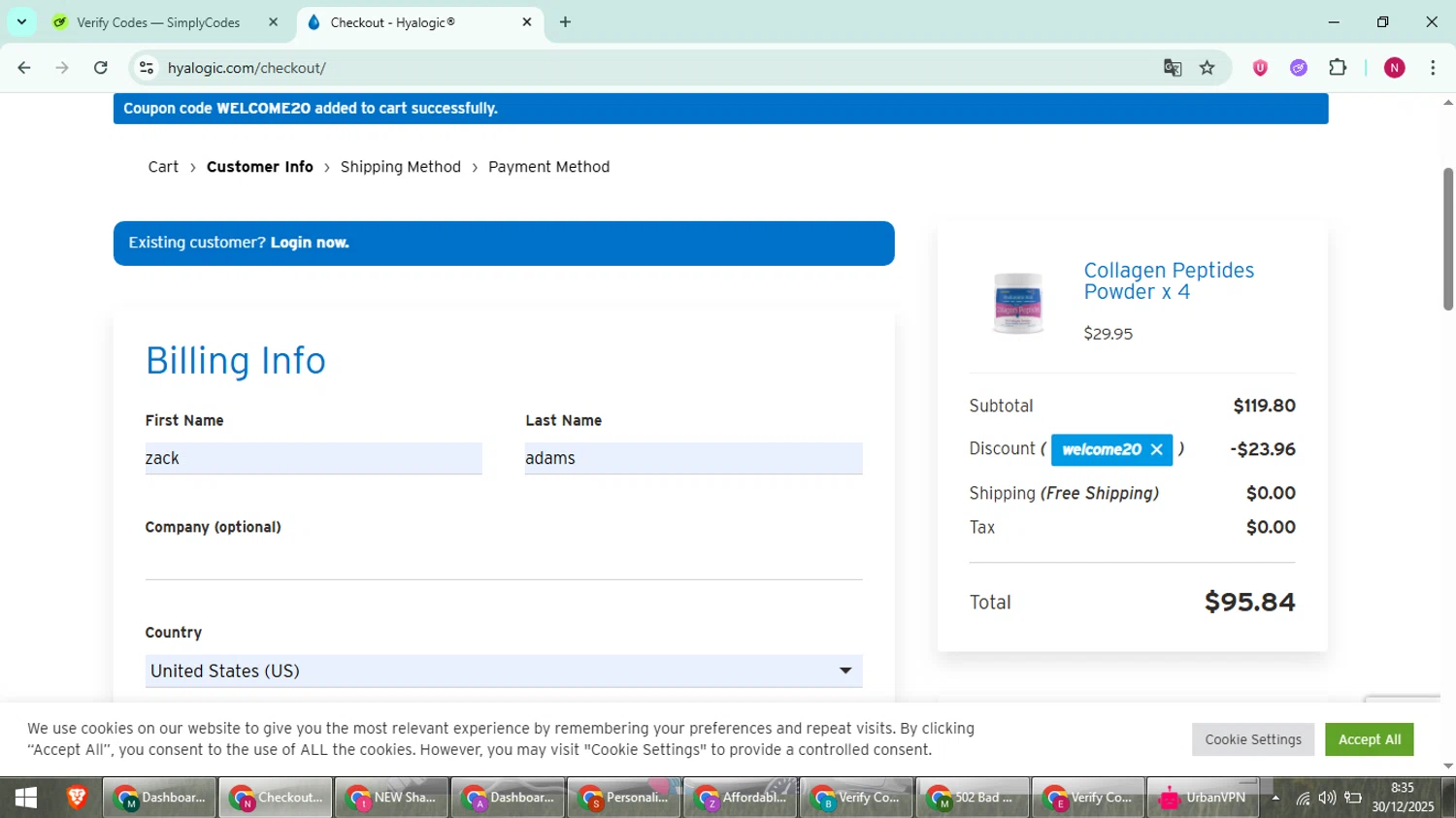The width and height of the screenshot is (1456, 818).
Task: Select Shipping Method breadcrumb step
Action: 401,167
